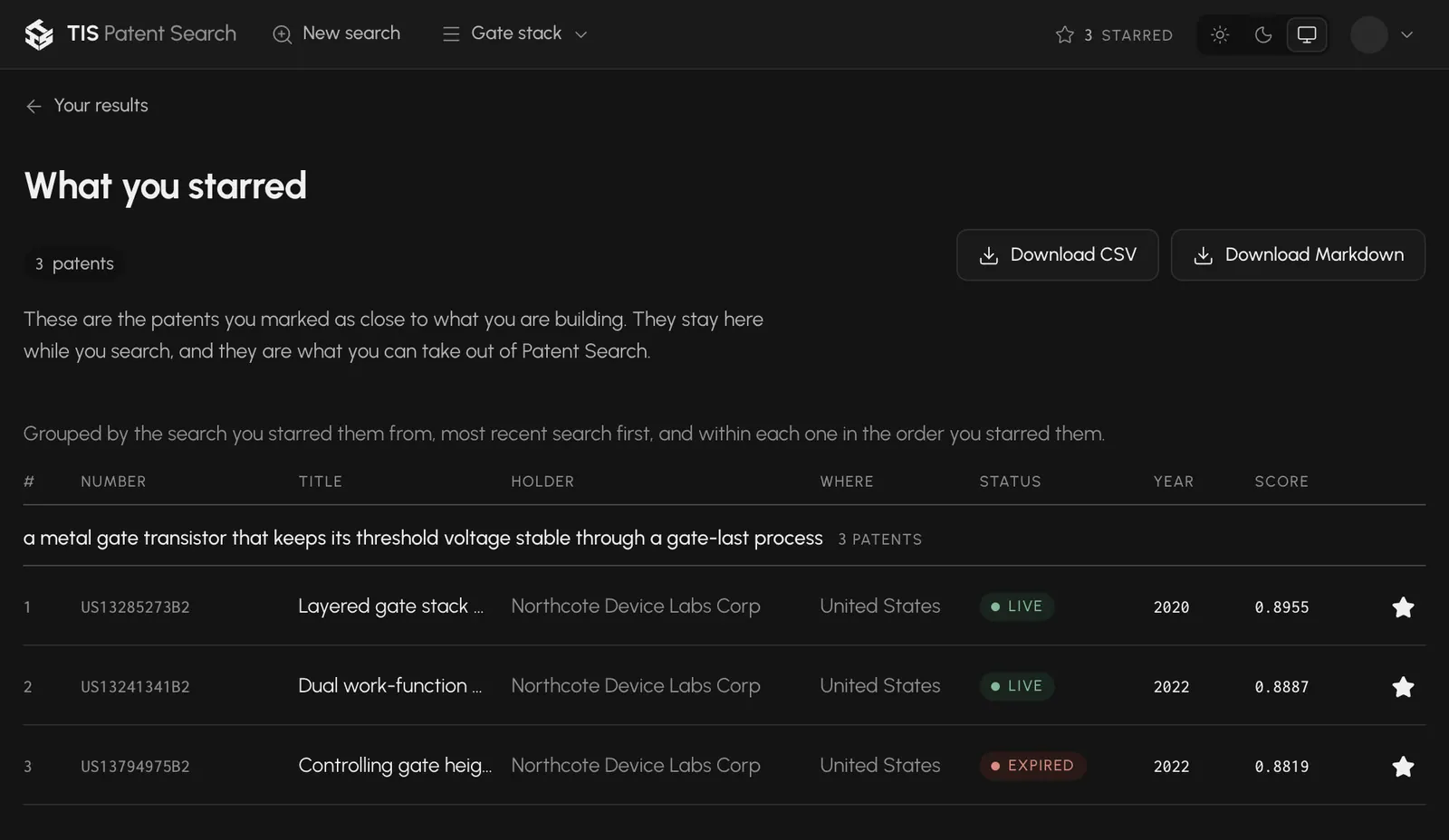The height and width of the screenshot is (840, 1449).
Task: Open the Controlling gate height patent title
Action: pyautogui.click(x=395, y=766)
